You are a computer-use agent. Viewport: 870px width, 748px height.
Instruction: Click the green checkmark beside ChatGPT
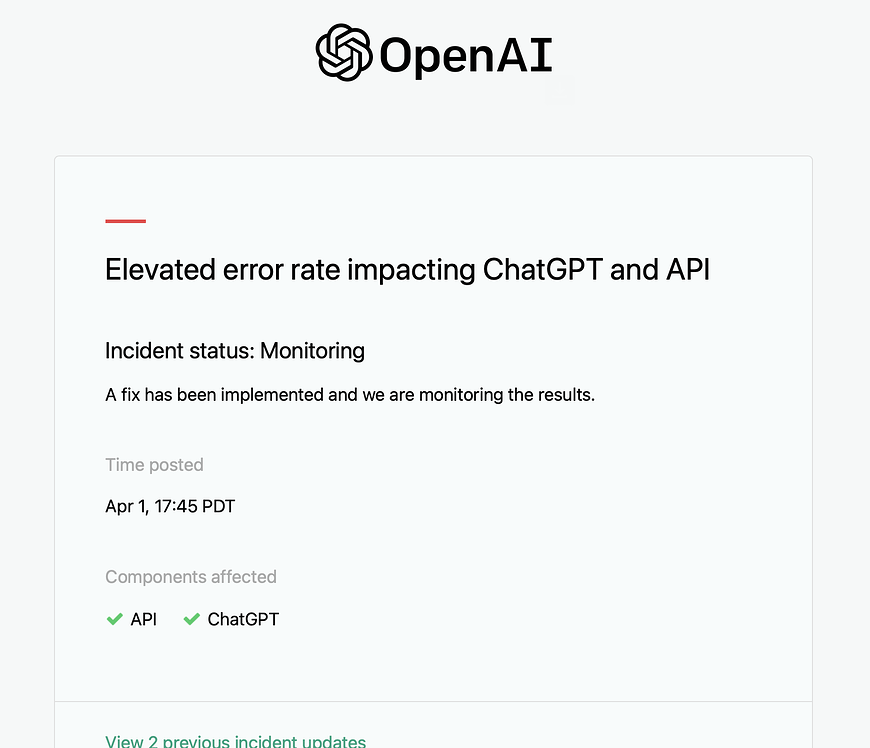(x=191, y=619)
